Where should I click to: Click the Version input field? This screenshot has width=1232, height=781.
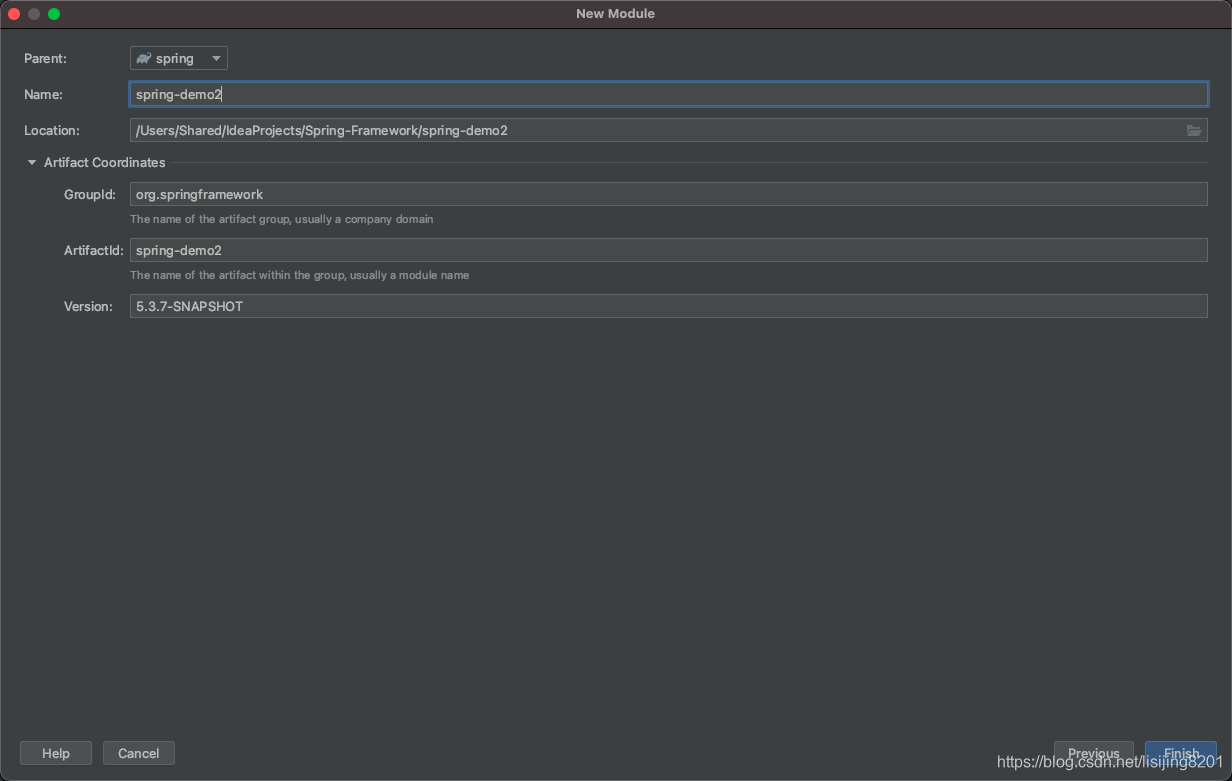point(668,306)
